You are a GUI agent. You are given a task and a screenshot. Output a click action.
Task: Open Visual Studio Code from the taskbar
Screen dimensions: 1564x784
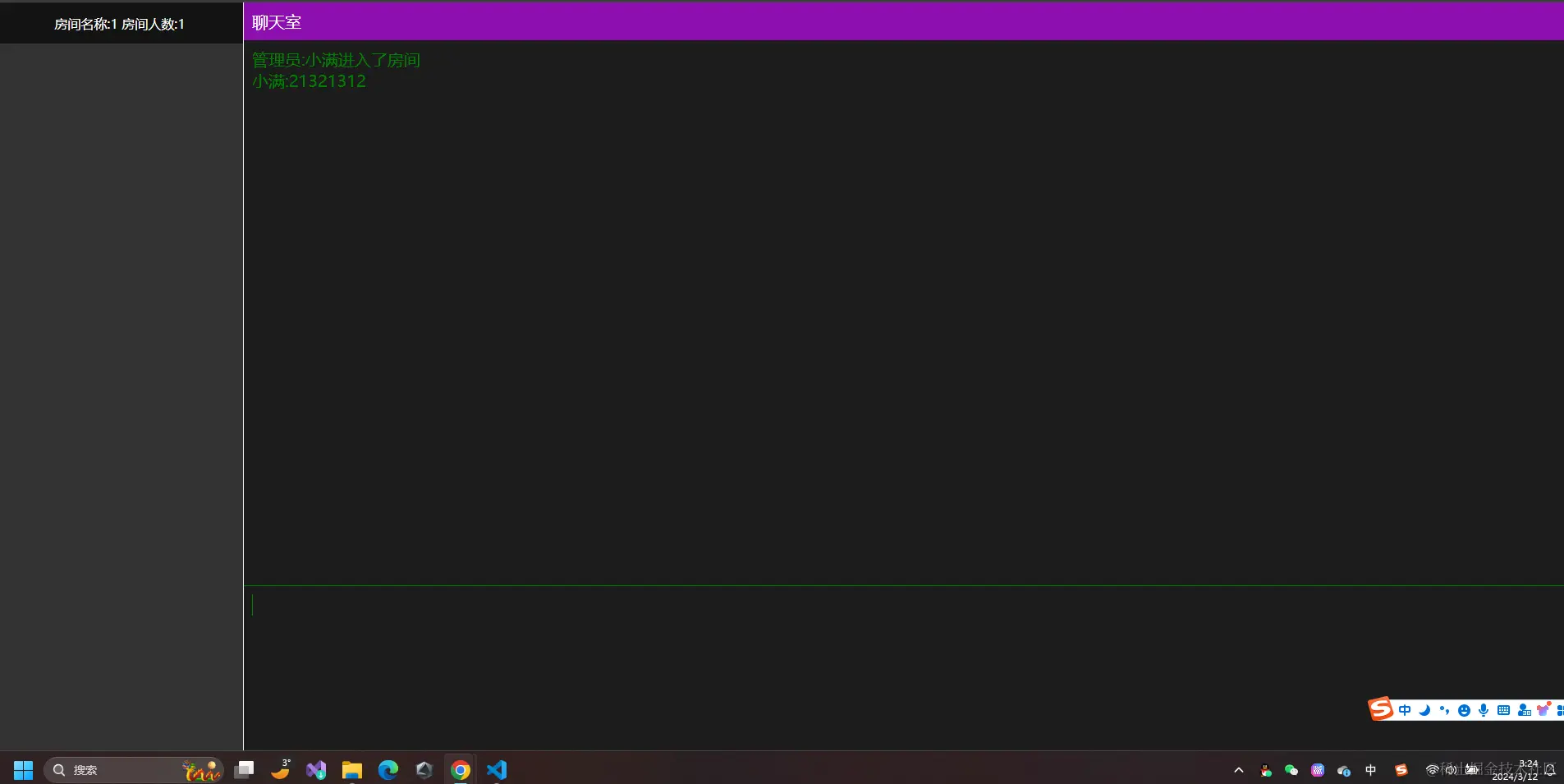point(497,770)
